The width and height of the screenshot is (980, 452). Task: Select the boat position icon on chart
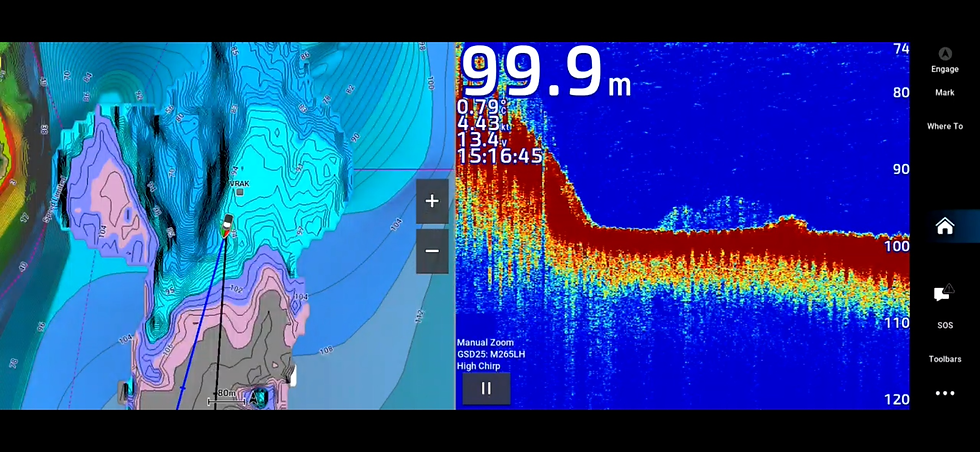click(227, 226)
